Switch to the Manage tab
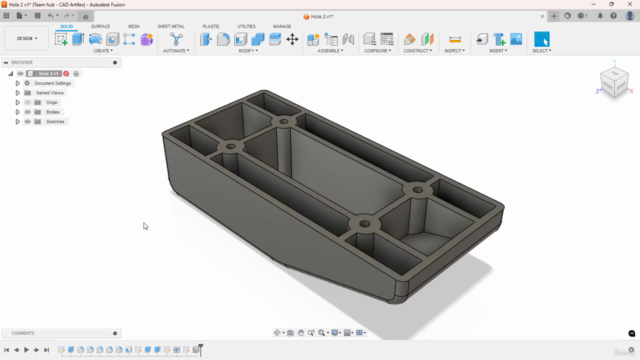This screenshot has height=360, width=640. tap(282, 26)
